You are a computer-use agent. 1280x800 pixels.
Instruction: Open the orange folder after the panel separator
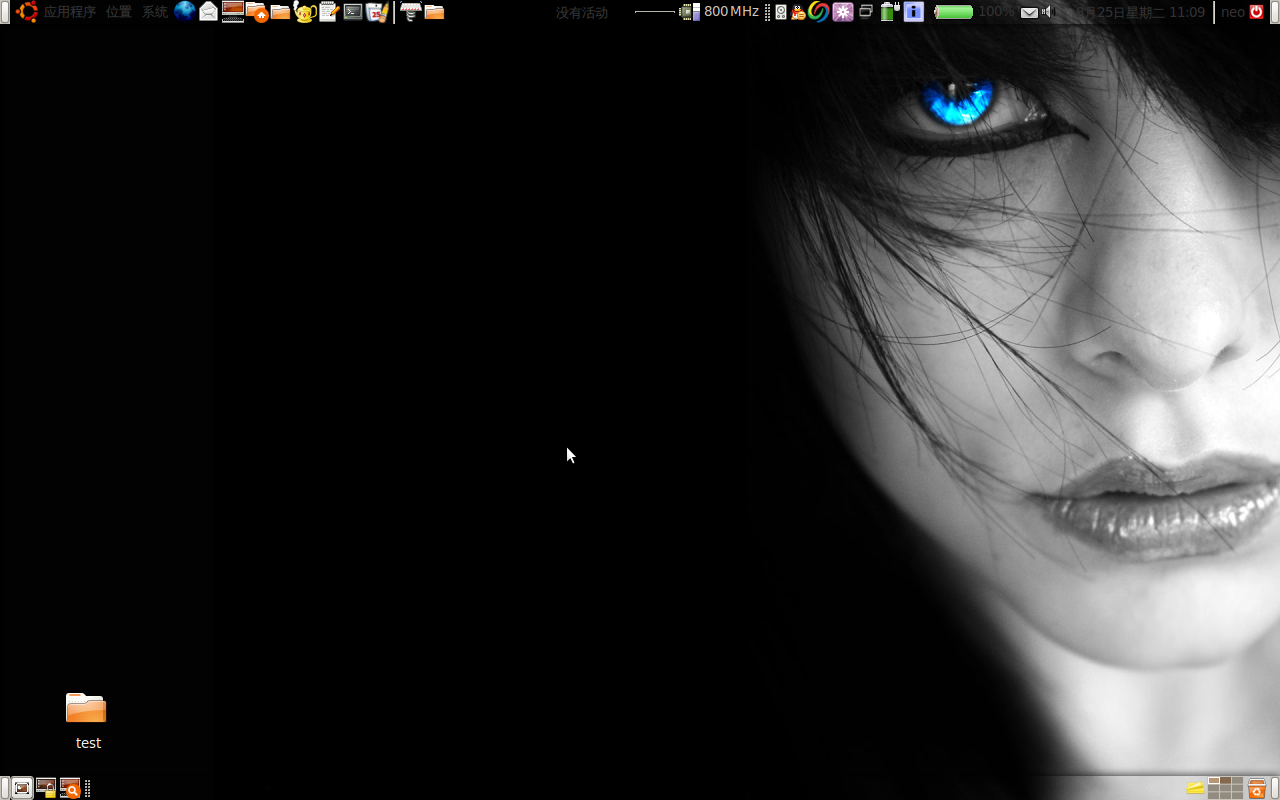434,12
